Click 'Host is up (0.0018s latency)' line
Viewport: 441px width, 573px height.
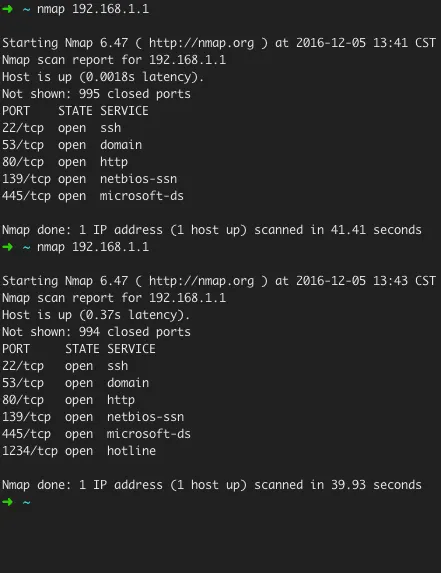(x=103, y=77)
